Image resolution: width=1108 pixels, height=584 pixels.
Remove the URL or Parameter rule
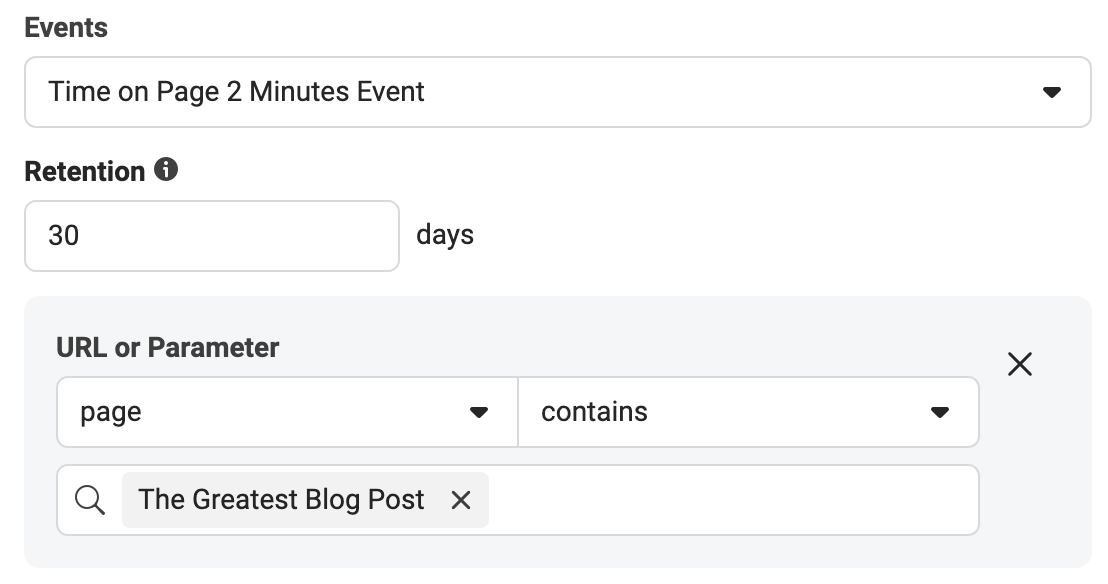pyautogui.click(x=1020, y=364)
